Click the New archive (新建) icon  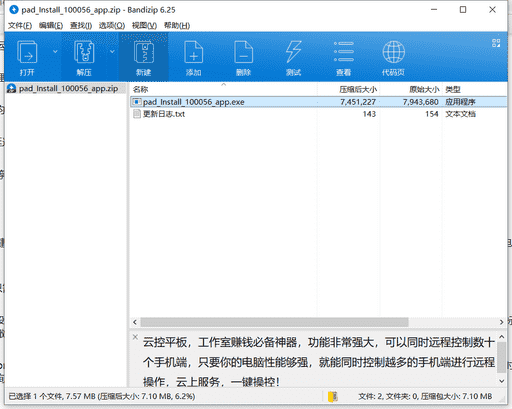[x=144, y=52]
